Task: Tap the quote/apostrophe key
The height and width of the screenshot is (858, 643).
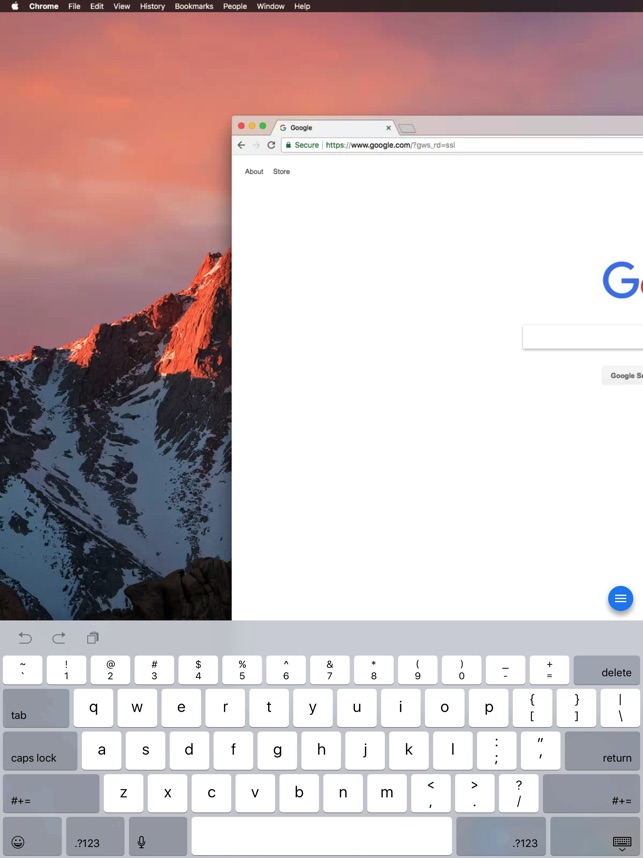Action: [x=541, y=750]
